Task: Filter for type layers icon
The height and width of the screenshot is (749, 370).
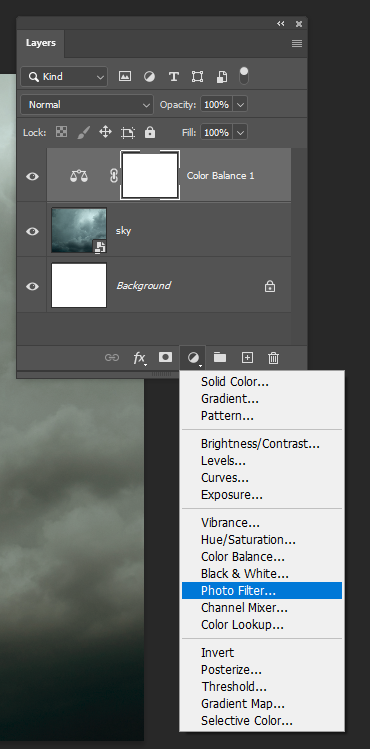Action: (x=174, y=76)
